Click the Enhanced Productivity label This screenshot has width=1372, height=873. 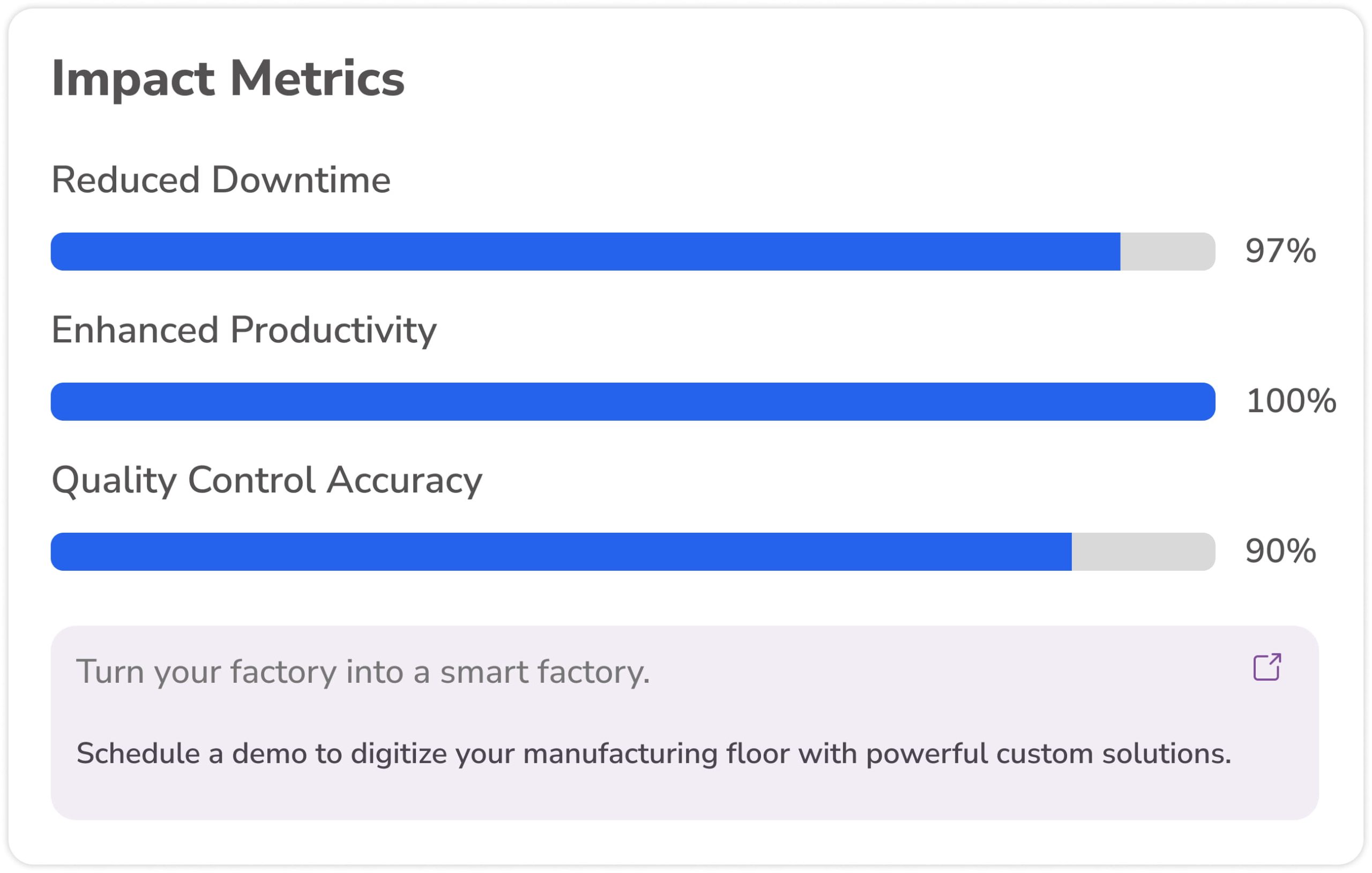point(244,331)
